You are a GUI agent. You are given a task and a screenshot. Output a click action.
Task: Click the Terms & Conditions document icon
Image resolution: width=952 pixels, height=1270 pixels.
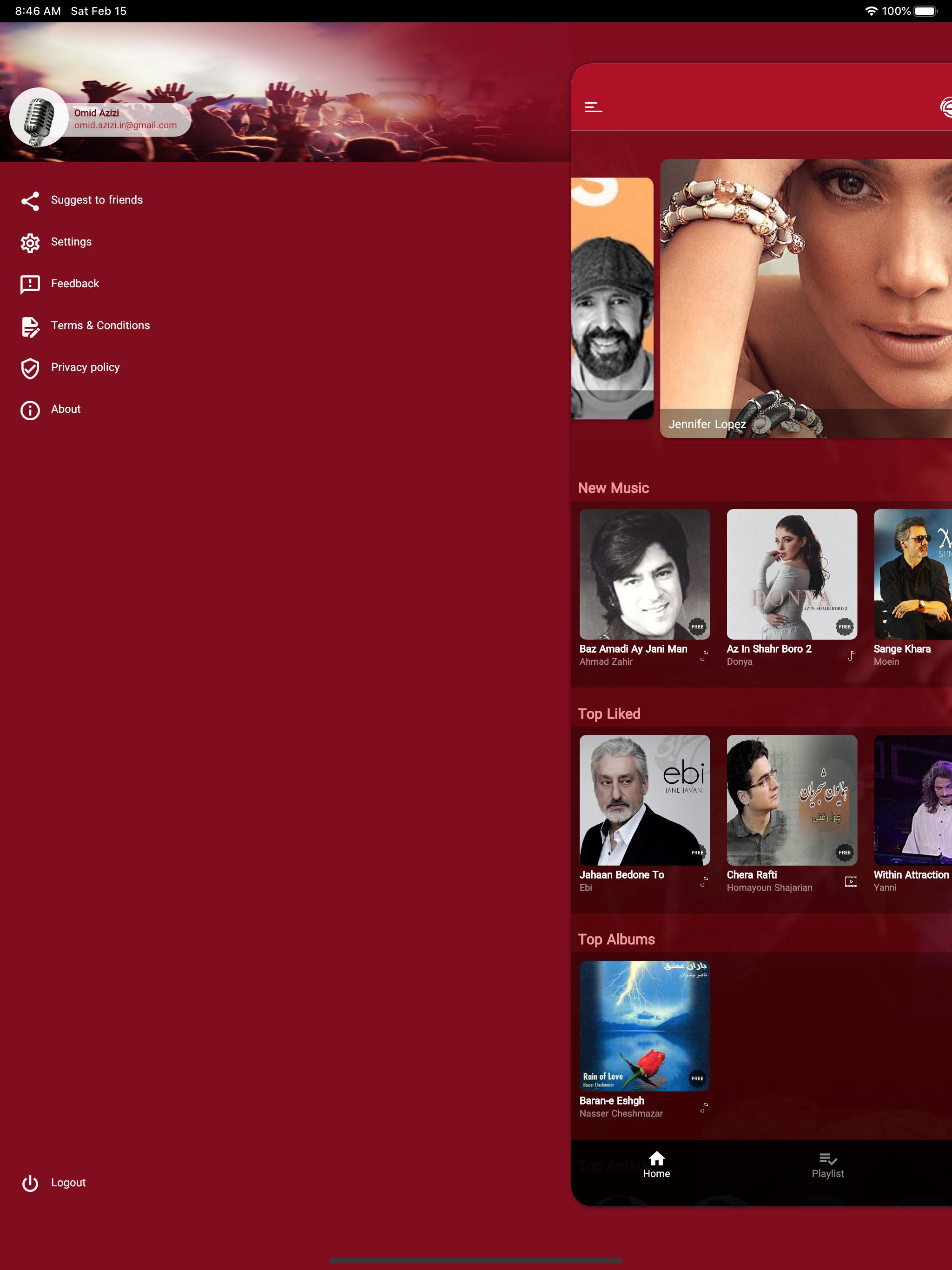(x=30, y=326)
